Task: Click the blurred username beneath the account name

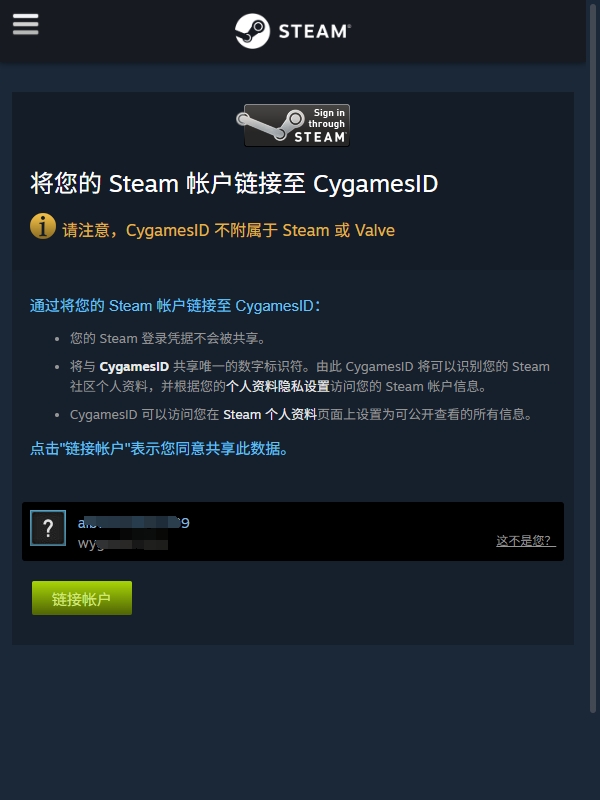Action: pyautogui.click(x=122, y=543)
